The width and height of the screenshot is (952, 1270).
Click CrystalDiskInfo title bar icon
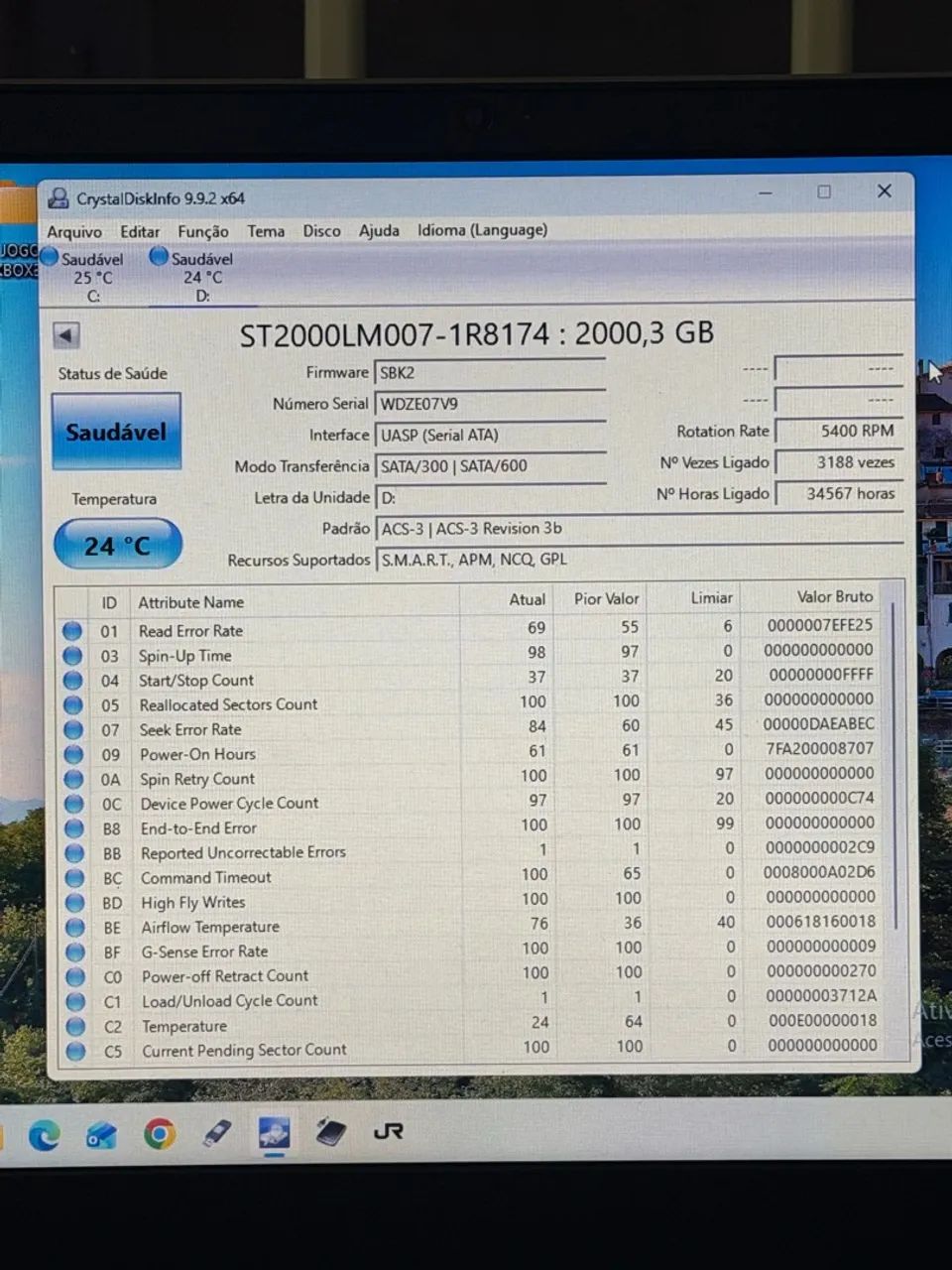[59, 198]
